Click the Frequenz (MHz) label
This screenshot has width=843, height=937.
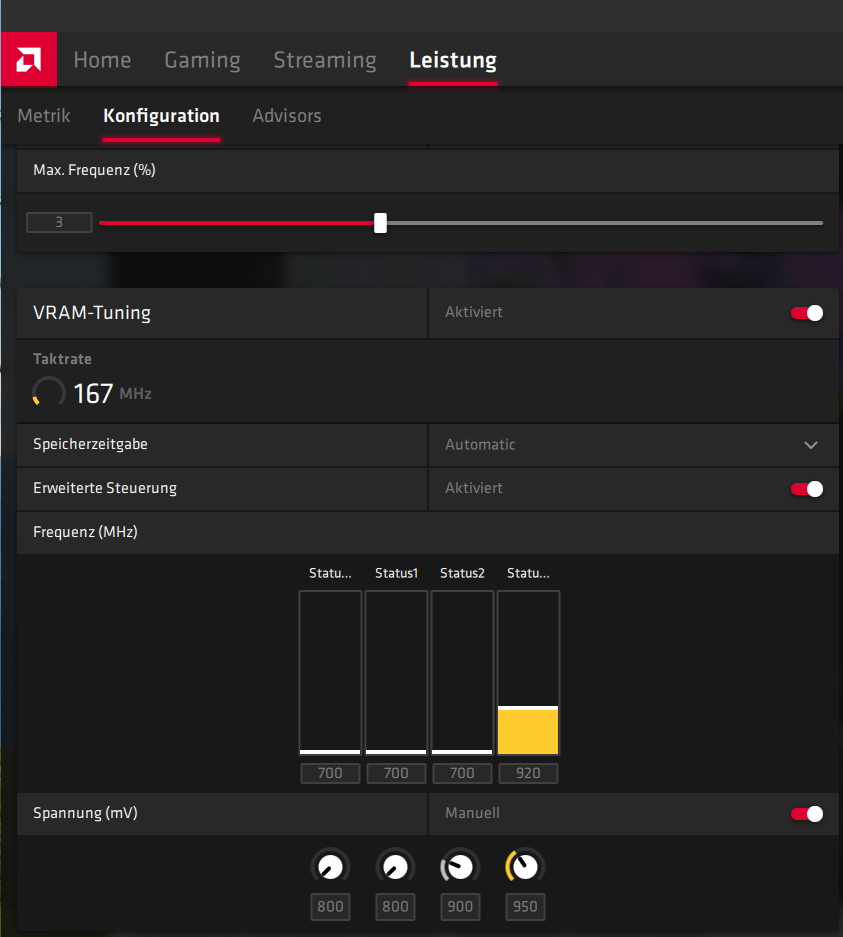85,532
